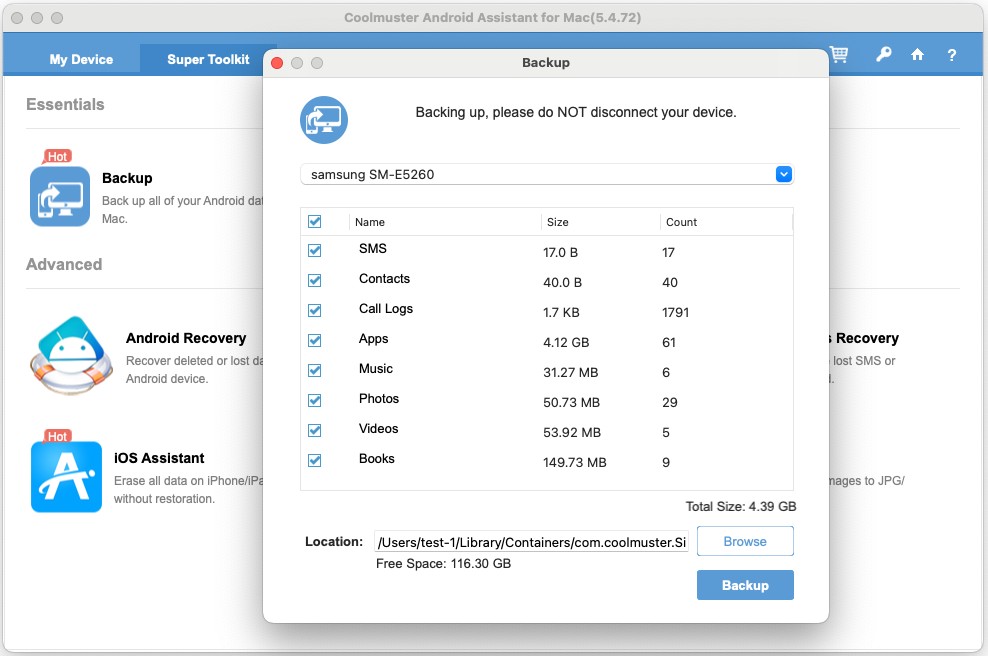Click the key/registration icon in toolbar
Screen dimensions: 988x656
coord(883,55)
